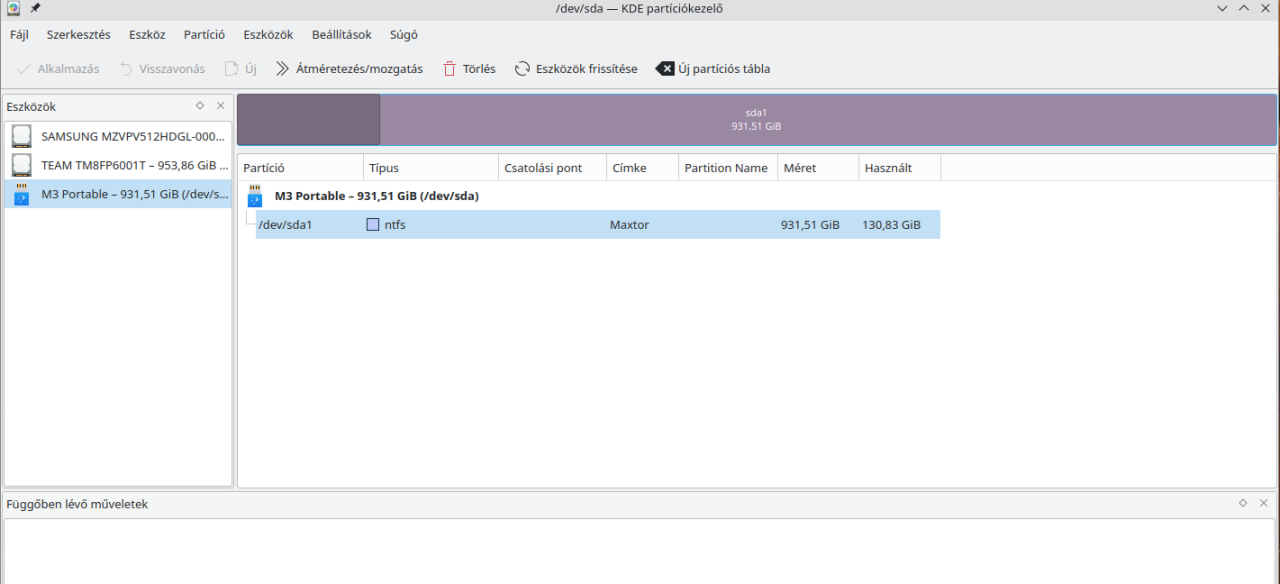Open the Eszközök menu
Screen dimensions: 1280x584
pyautogui.click(x=268, y=34)
